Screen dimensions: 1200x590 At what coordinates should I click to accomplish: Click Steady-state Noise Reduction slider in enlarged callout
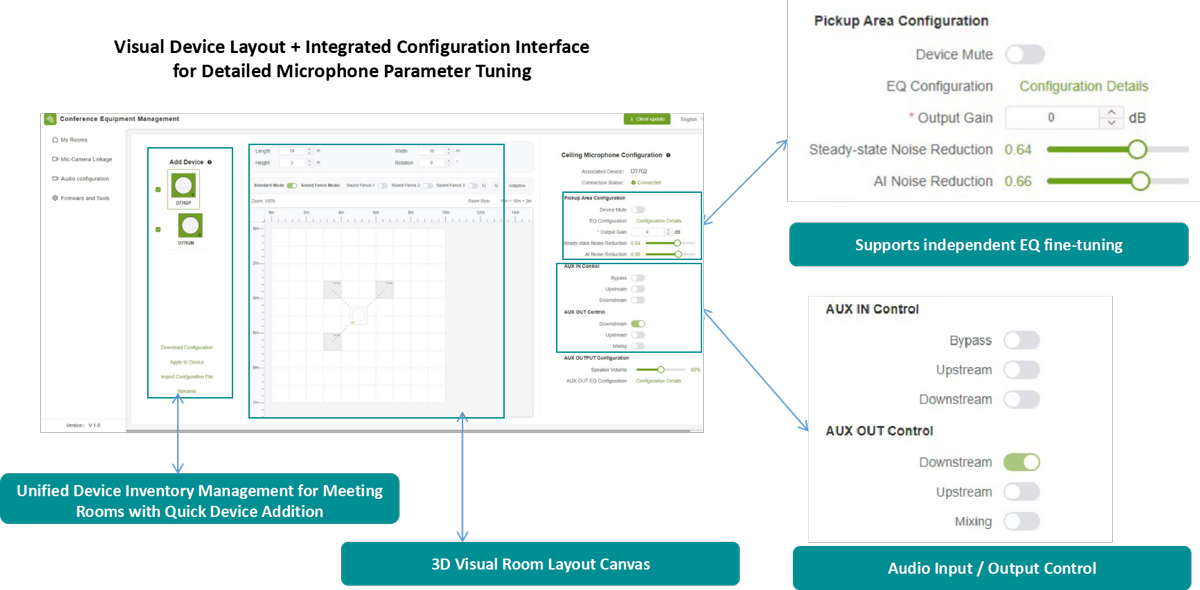click(x=1118, y=150)
